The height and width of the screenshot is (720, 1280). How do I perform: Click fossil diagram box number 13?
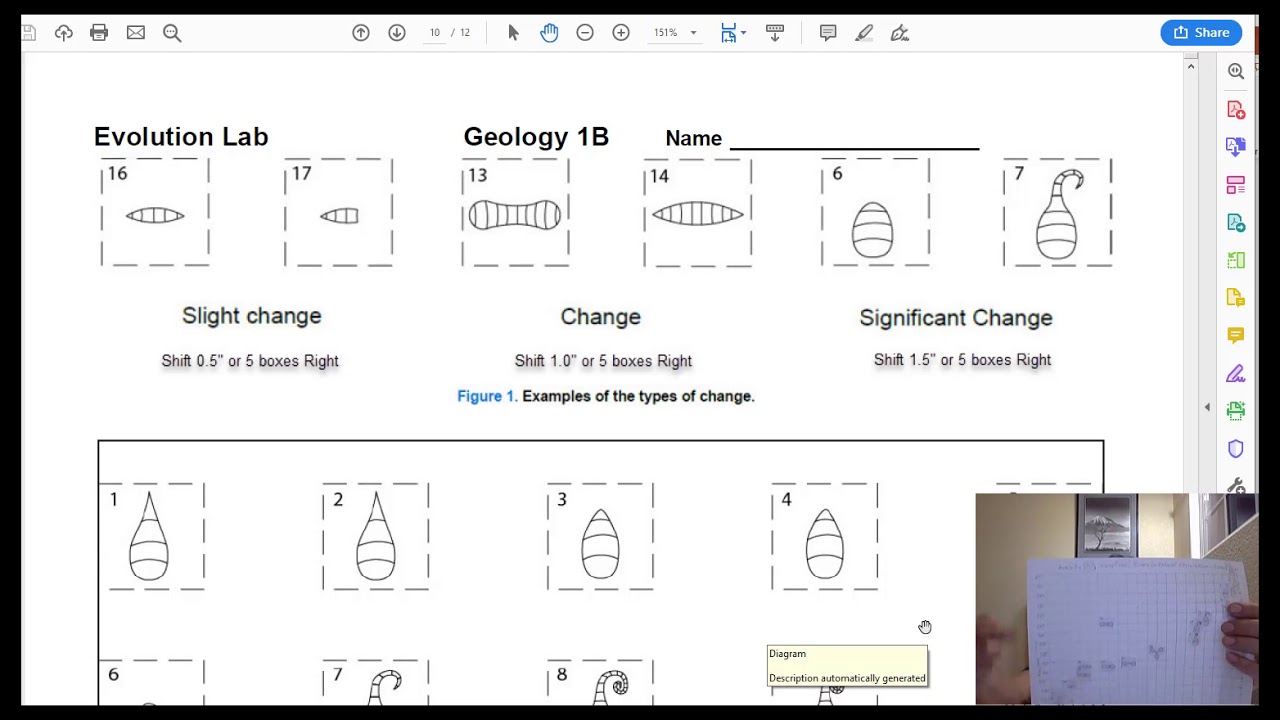tap(515, 212)
